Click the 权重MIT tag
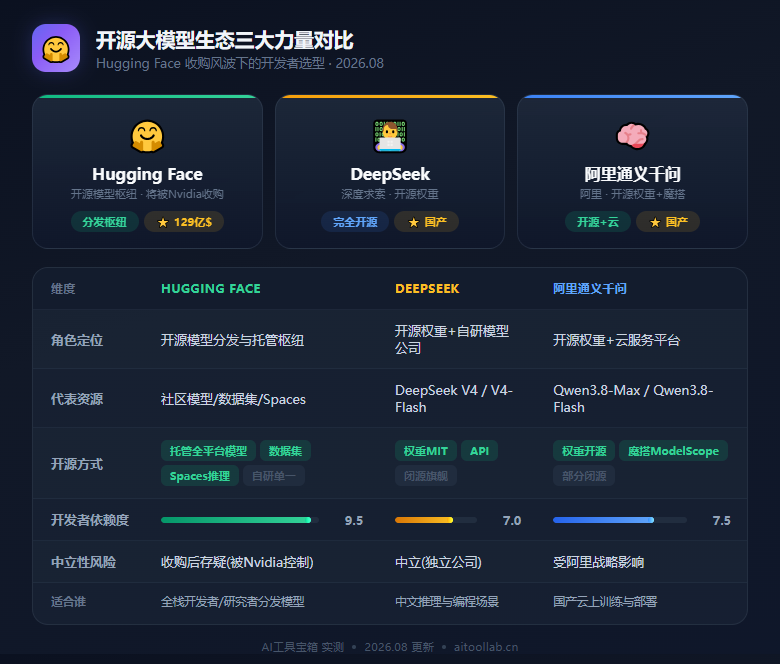The height and width of the screenshot is (664, 780). (426, 451)
